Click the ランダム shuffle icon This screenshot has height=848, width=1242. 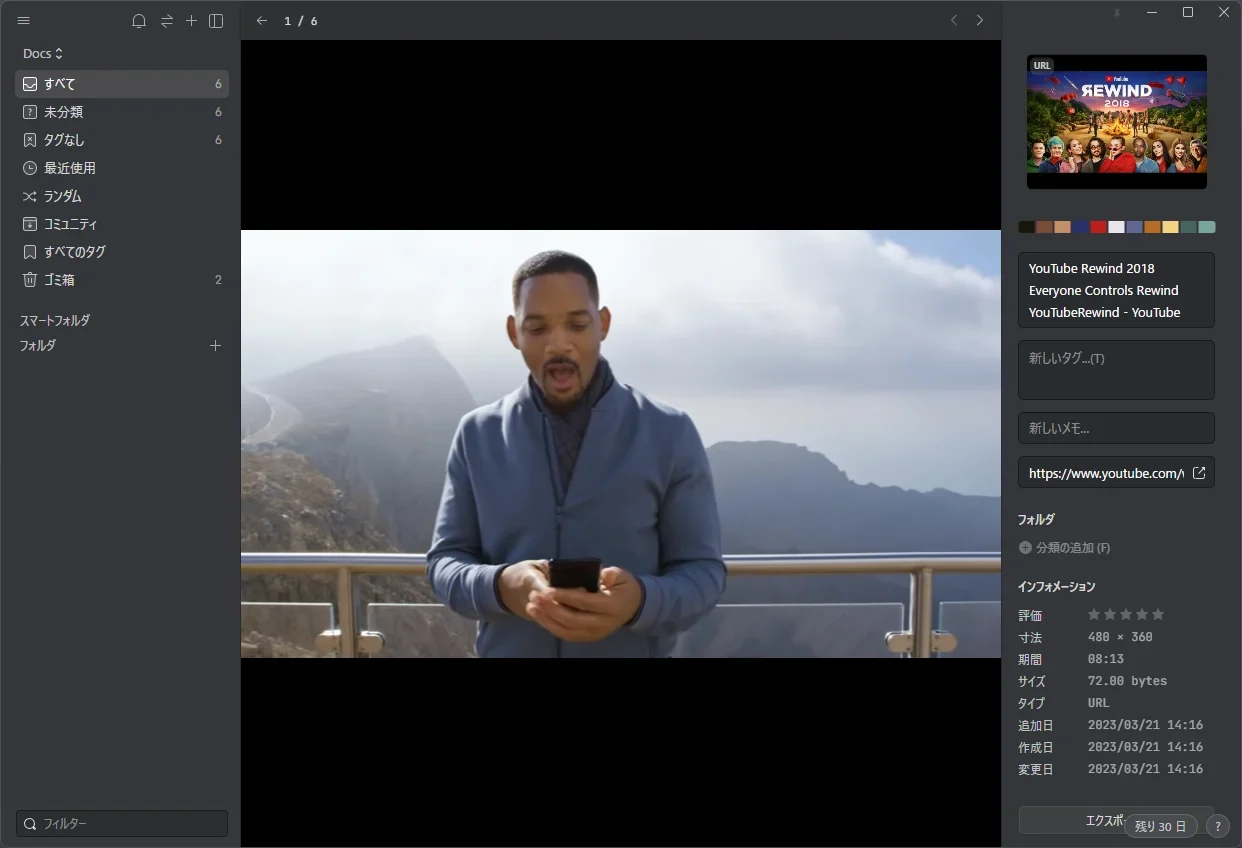coord(30,196)
